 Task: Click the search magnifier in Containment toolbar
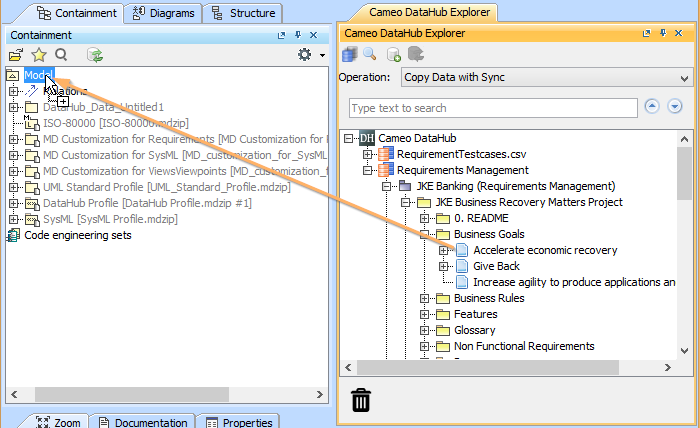[61, 55]
